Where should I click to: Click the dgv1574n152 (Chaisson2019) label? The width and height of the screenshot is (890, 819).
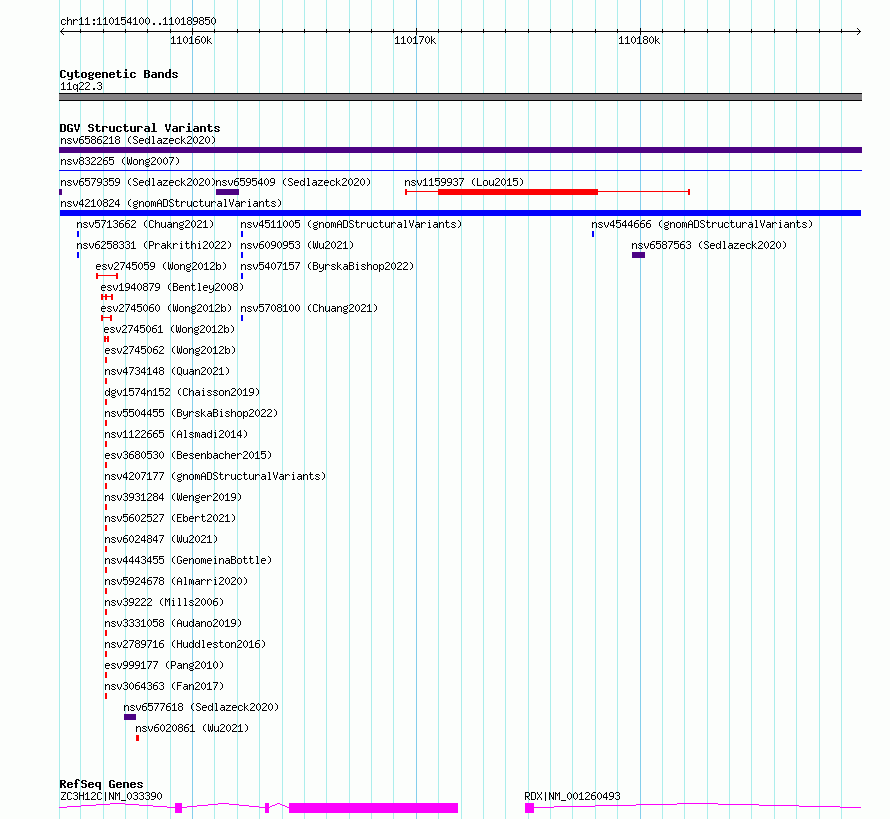[182, 392]
